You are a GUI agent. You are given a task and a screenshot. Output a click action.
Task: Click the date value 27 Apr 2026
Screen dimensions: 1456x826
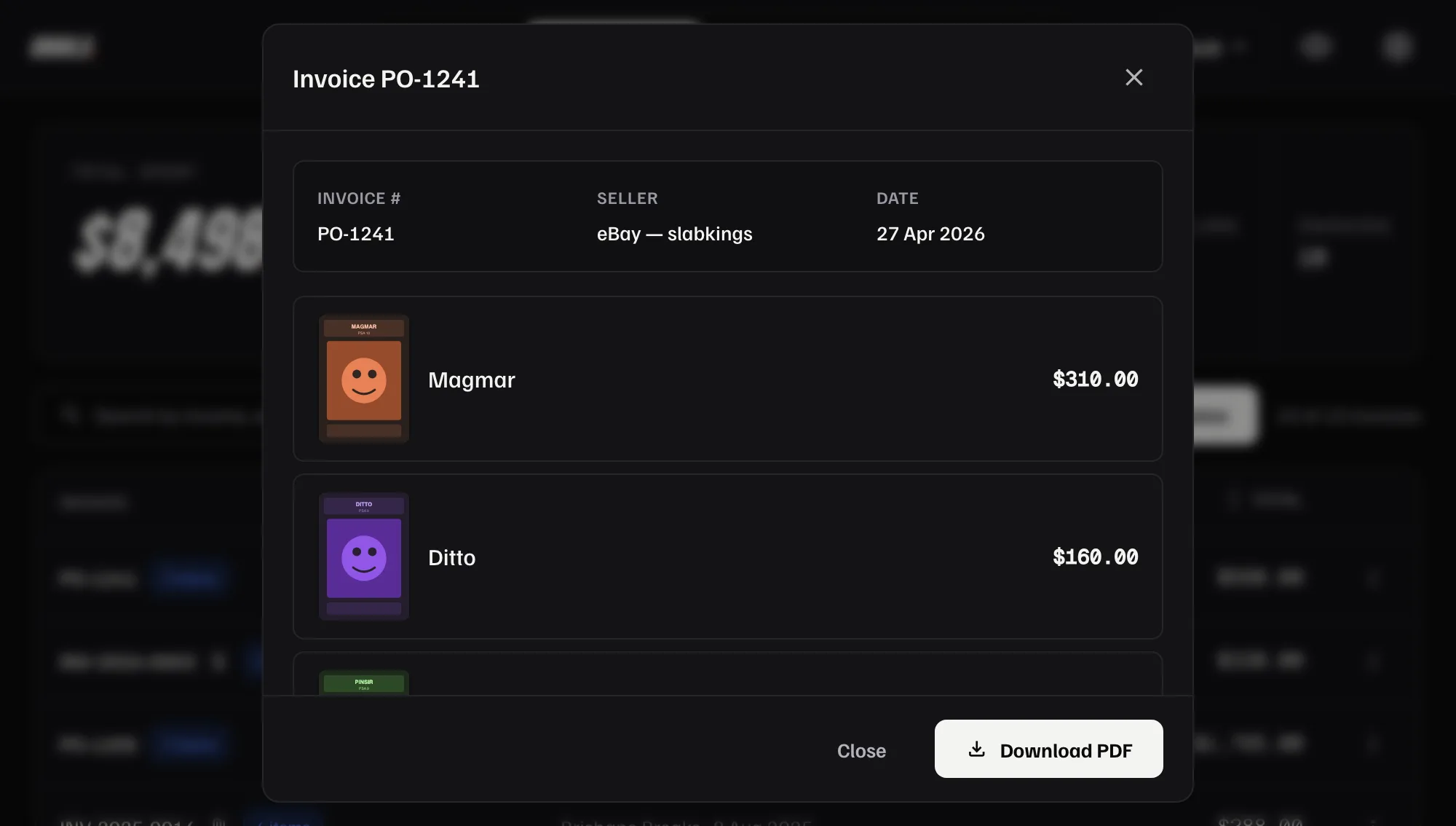tap(930, 234)
